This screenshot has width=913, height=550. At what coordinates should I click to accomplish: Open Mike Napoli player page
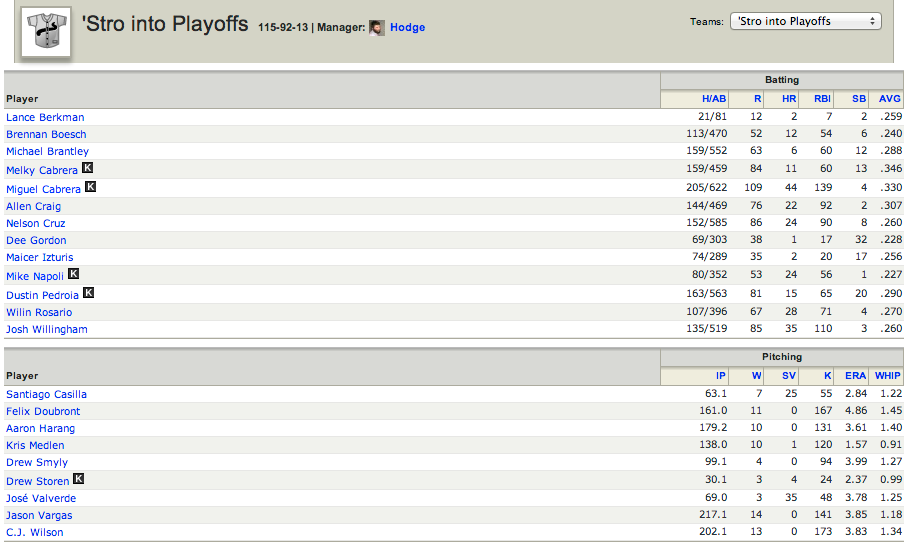[x=35, y=276]
